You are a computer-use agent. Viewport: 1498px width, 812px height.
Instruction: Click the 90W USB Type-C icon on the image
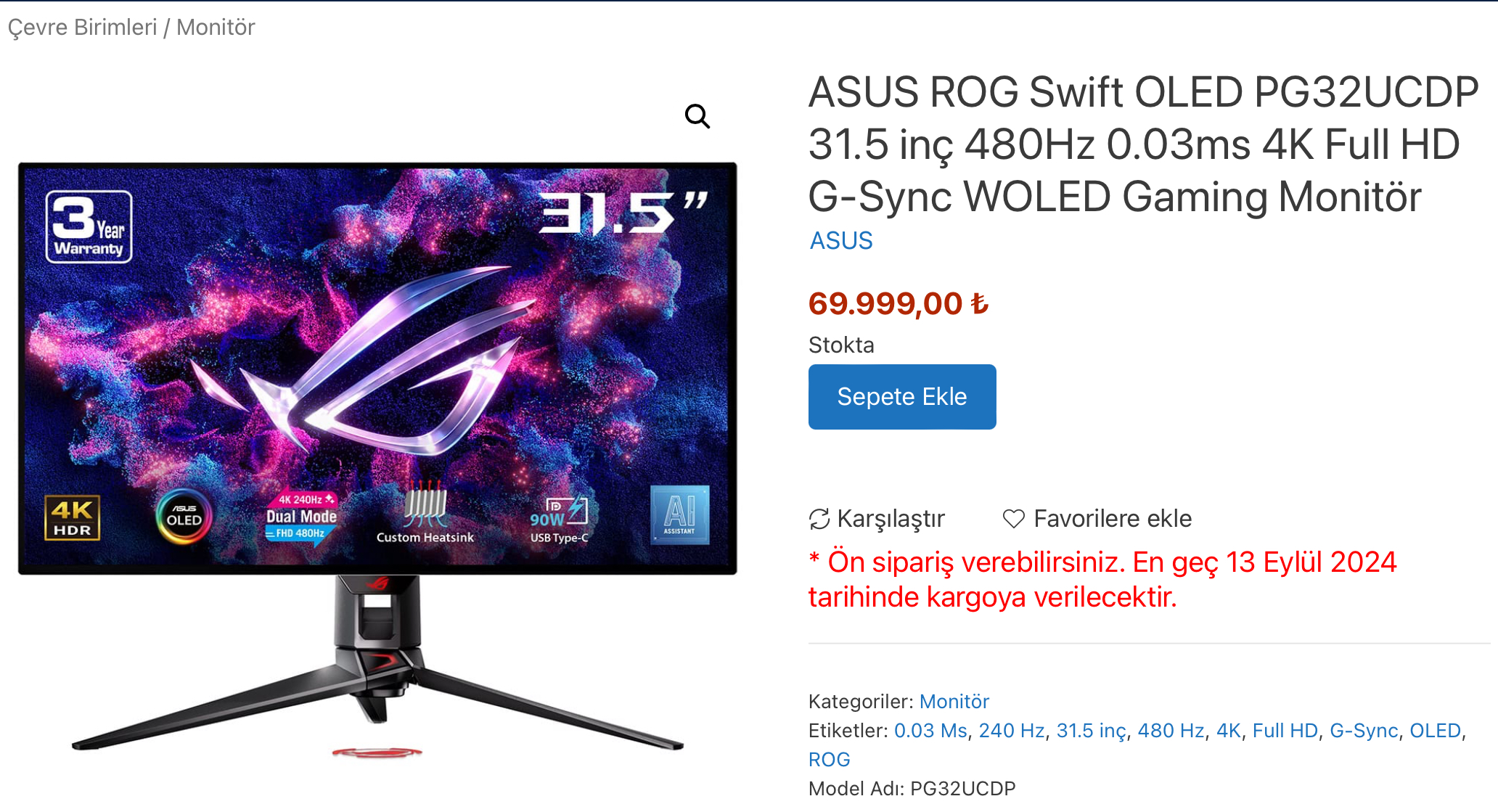[559, 520]
